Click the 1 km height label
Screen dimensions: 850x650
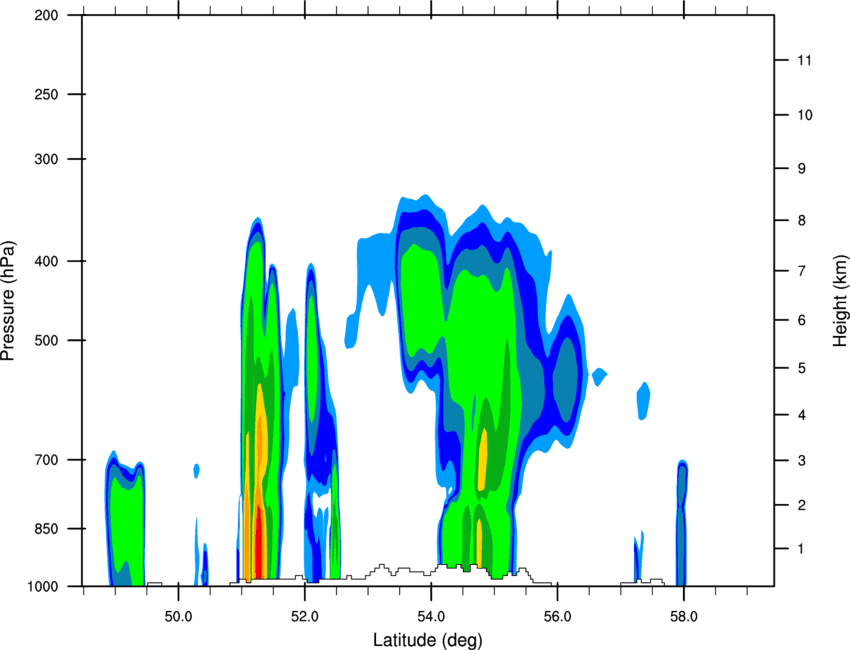pos(801,549)
